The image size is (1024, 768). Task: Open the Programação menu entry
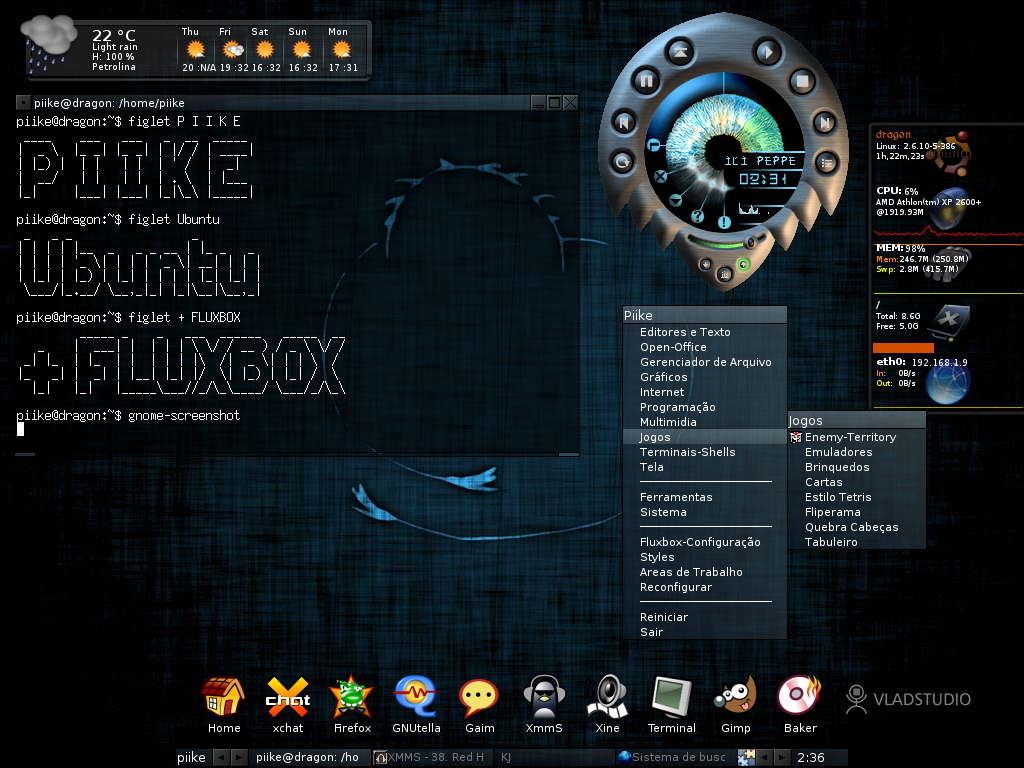(x=705, y=407)
